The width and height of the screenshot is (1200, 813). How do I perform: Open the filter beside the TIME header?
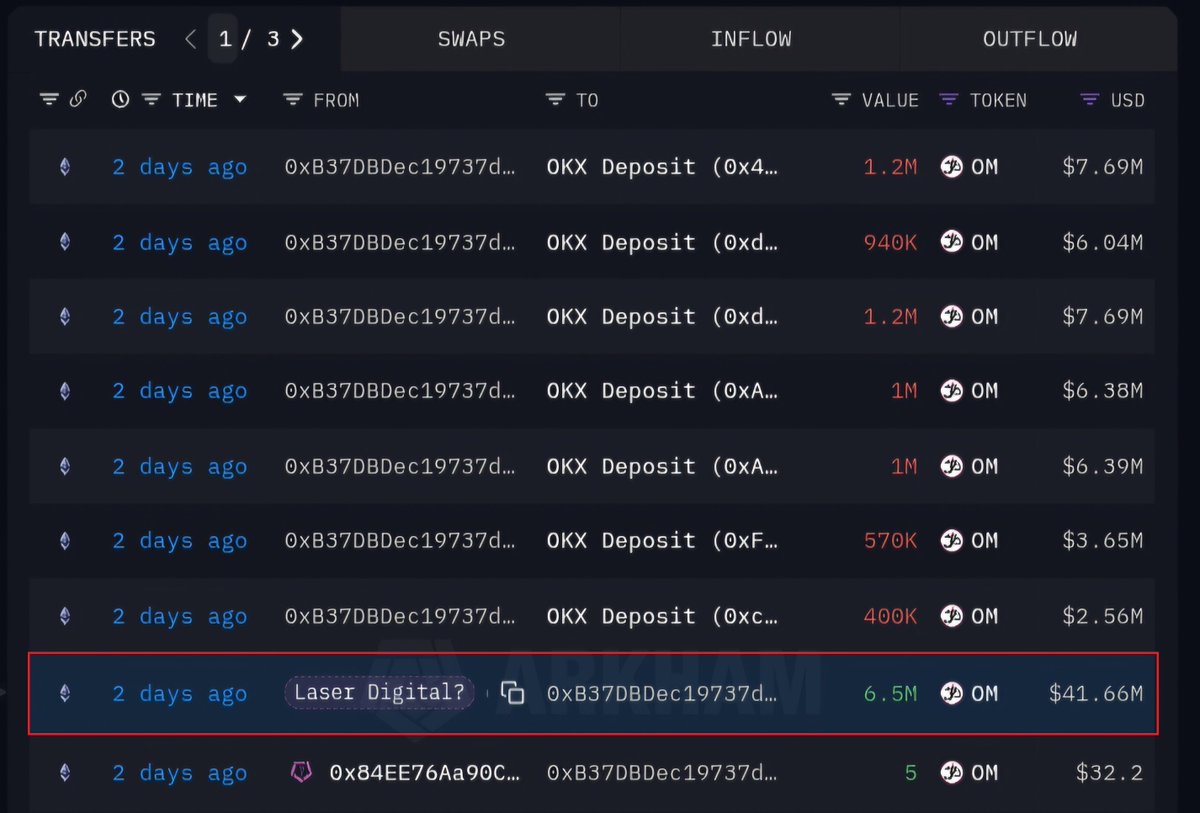pos(151,99)
